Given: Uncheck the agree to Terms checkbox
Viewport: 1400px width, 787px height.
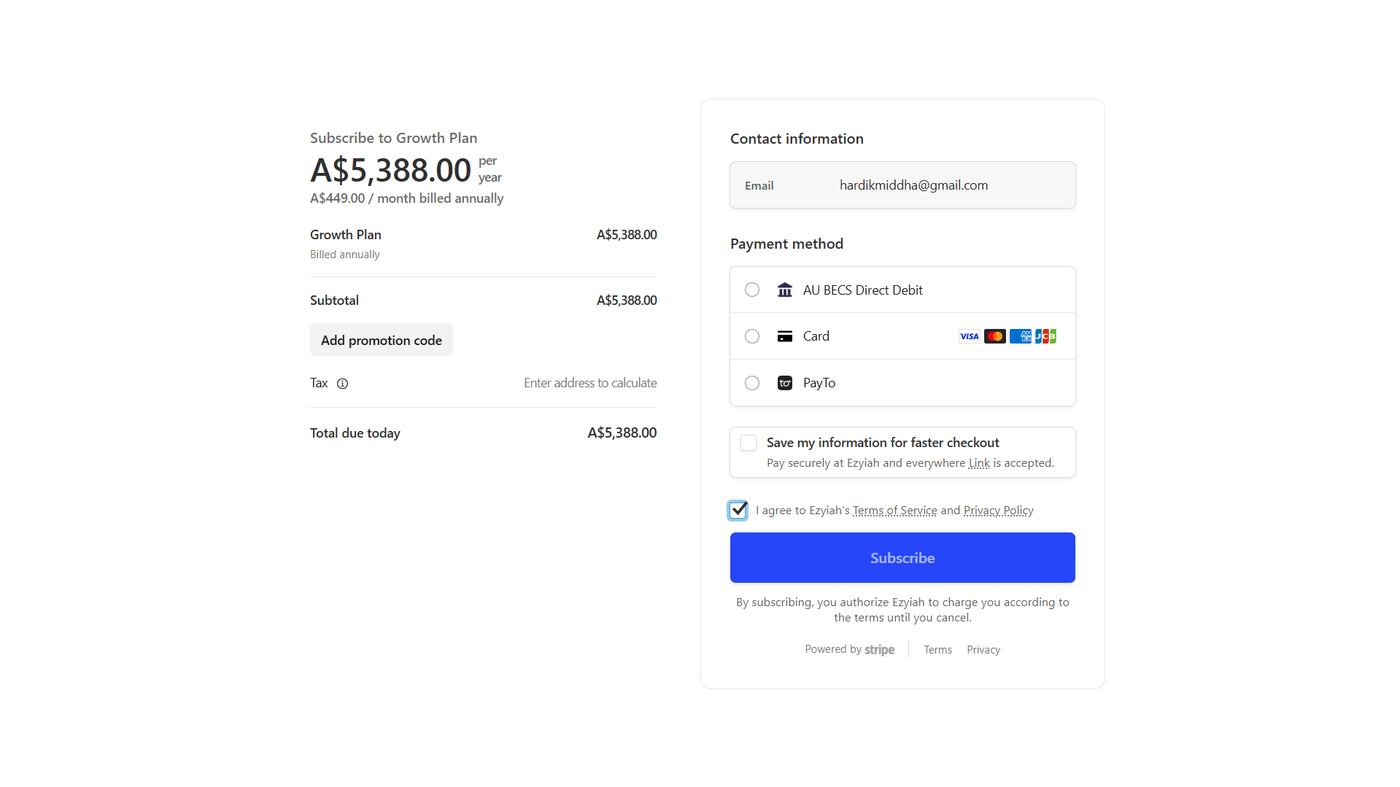Looking at the screenshot, I should [738, 510].
